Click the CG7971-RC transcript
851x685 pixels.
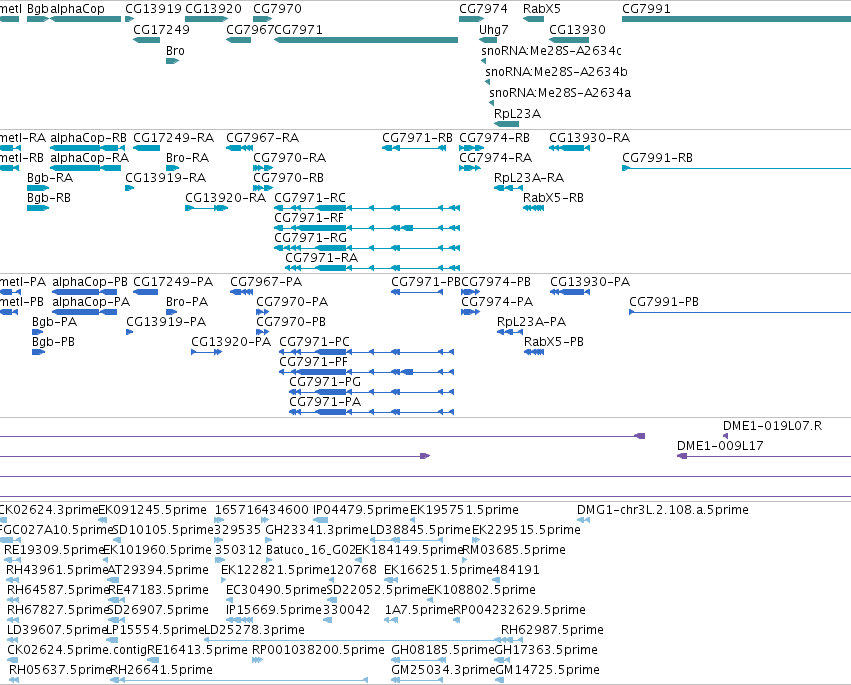367,208
